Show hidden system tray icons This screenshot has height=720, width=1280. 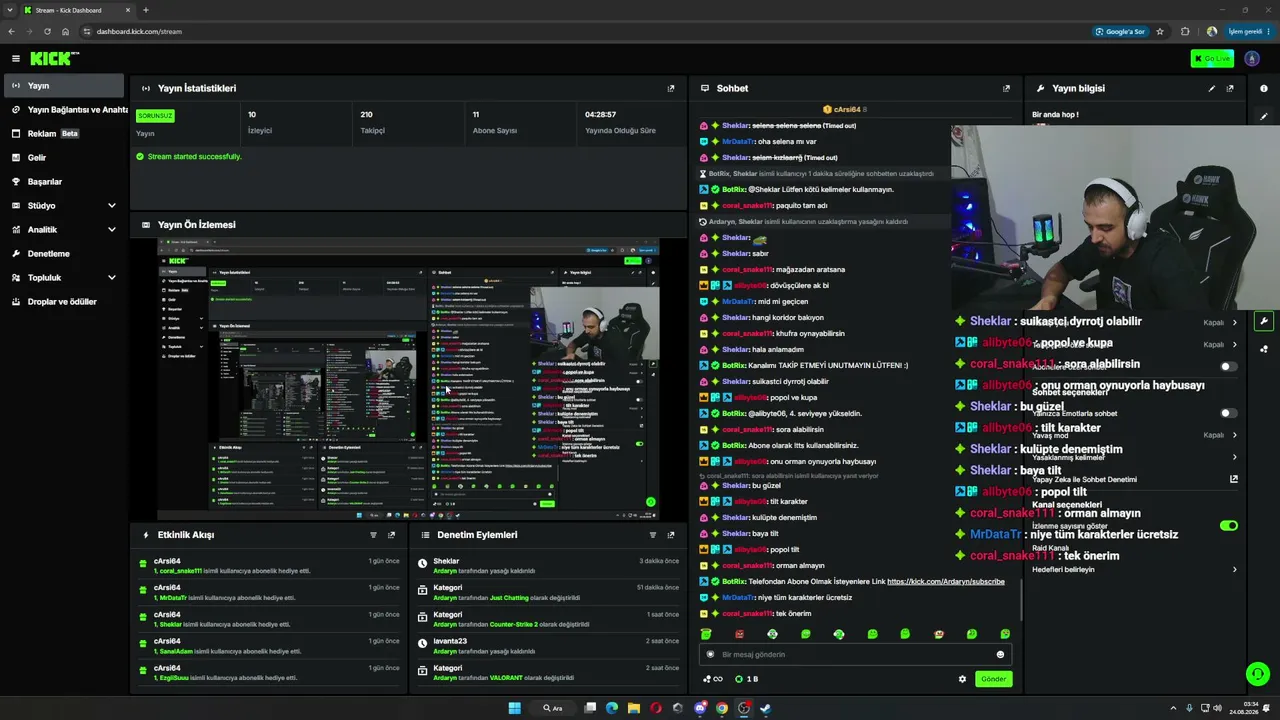[1173, 708]
